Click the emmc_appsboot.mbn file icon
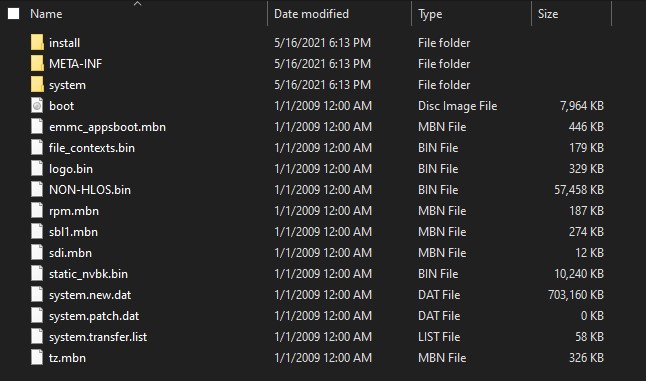The image size is (646, 381). point(37,126)
